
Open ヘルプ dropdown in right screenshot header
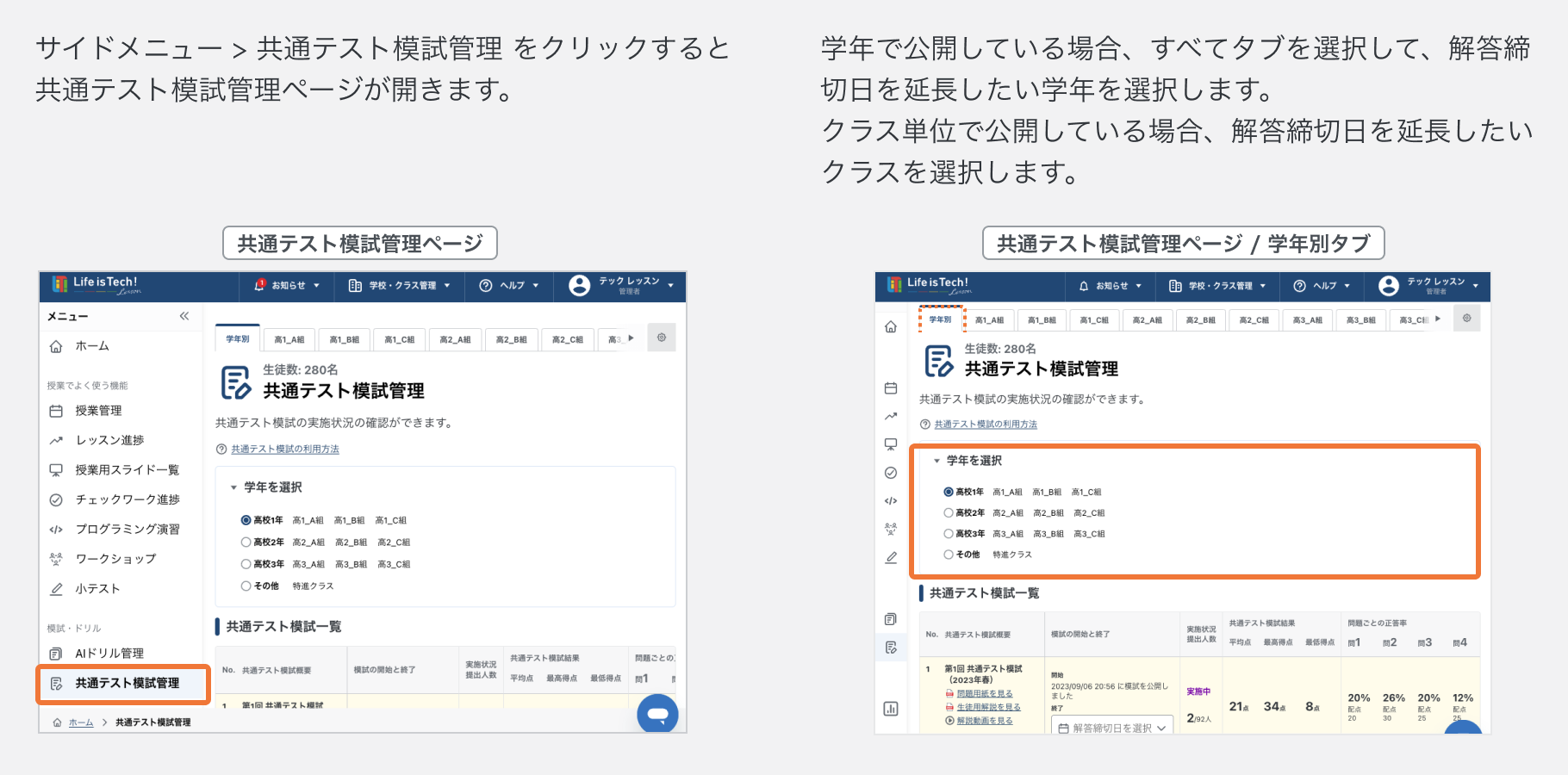pyautogui.click(x=1322, y=286)
